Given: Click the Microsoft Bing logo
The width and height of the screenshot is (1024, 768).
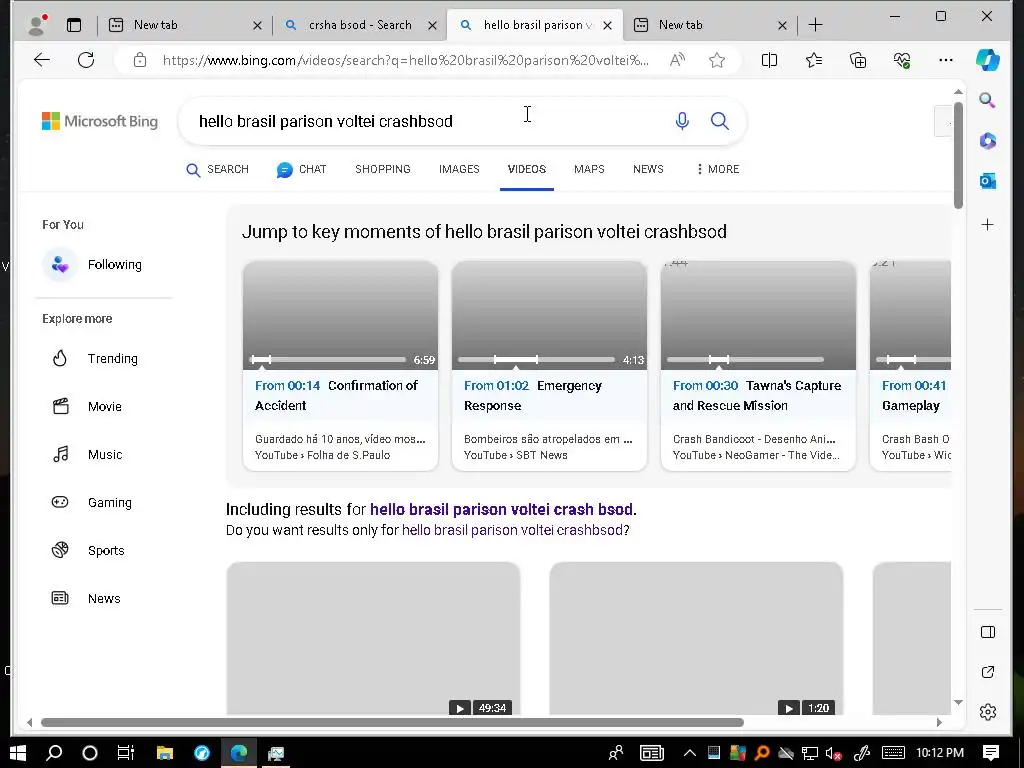Looking at the screenshot, I should (x=100, y=121).
